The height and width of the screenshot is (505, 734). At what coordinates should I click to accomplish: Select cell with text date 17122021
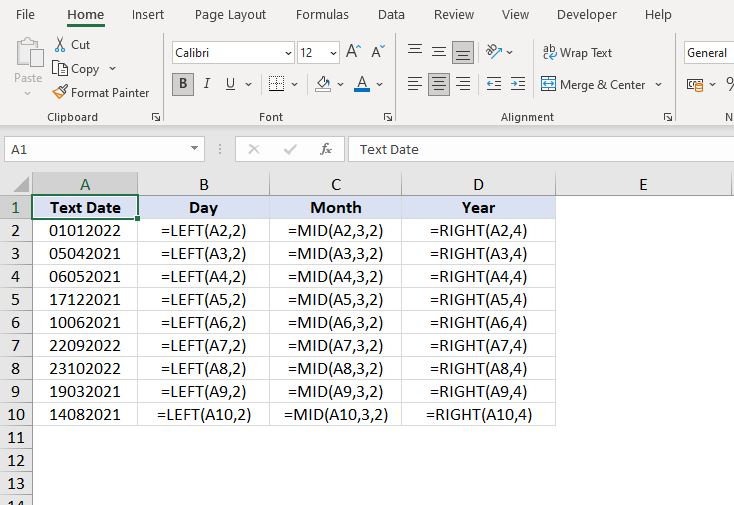(85, 300)
